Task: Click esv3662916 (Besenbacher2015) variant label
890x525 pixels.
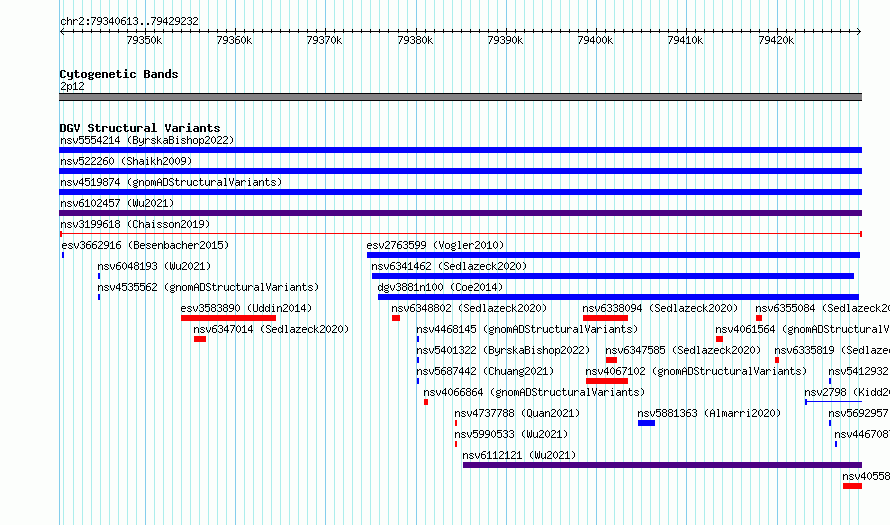Action: pos(145,245)
